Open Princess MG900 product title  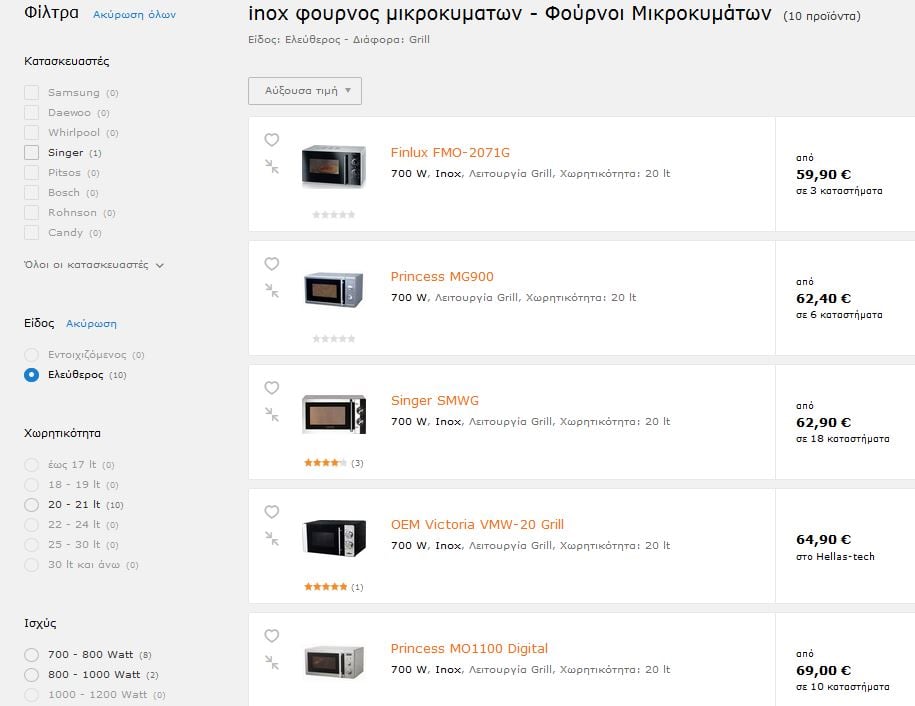point(442,277)
